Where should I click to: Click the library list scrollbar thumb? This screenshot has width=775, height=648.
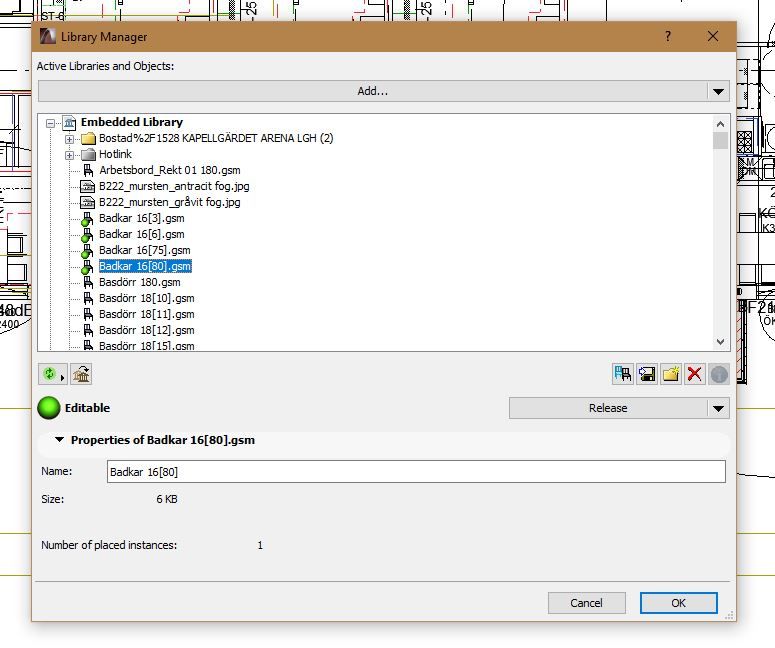(x=720, y=140)
